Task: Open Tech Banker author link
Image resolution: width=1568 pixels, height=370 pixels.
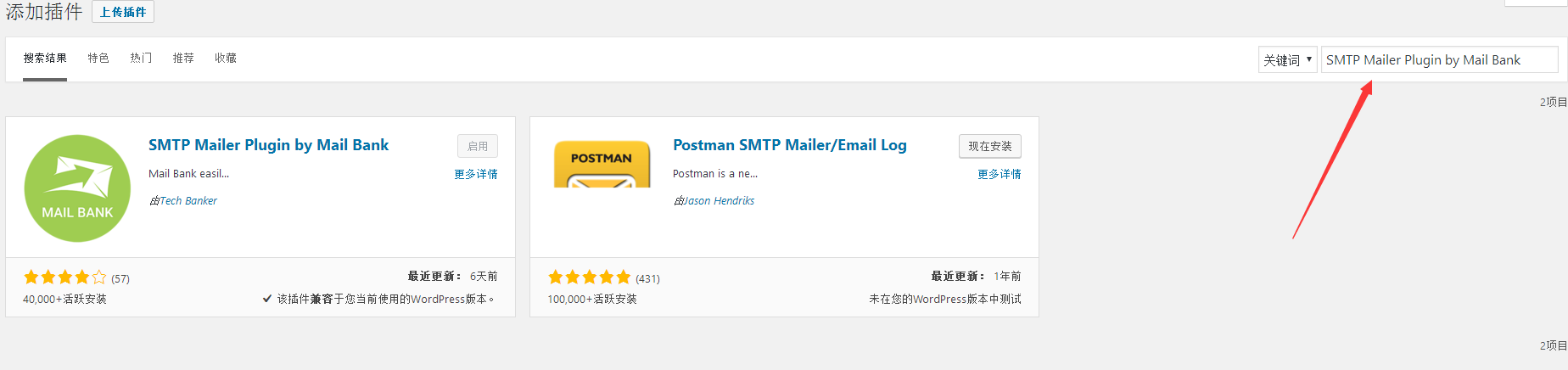Action: [x=188, y=201]
